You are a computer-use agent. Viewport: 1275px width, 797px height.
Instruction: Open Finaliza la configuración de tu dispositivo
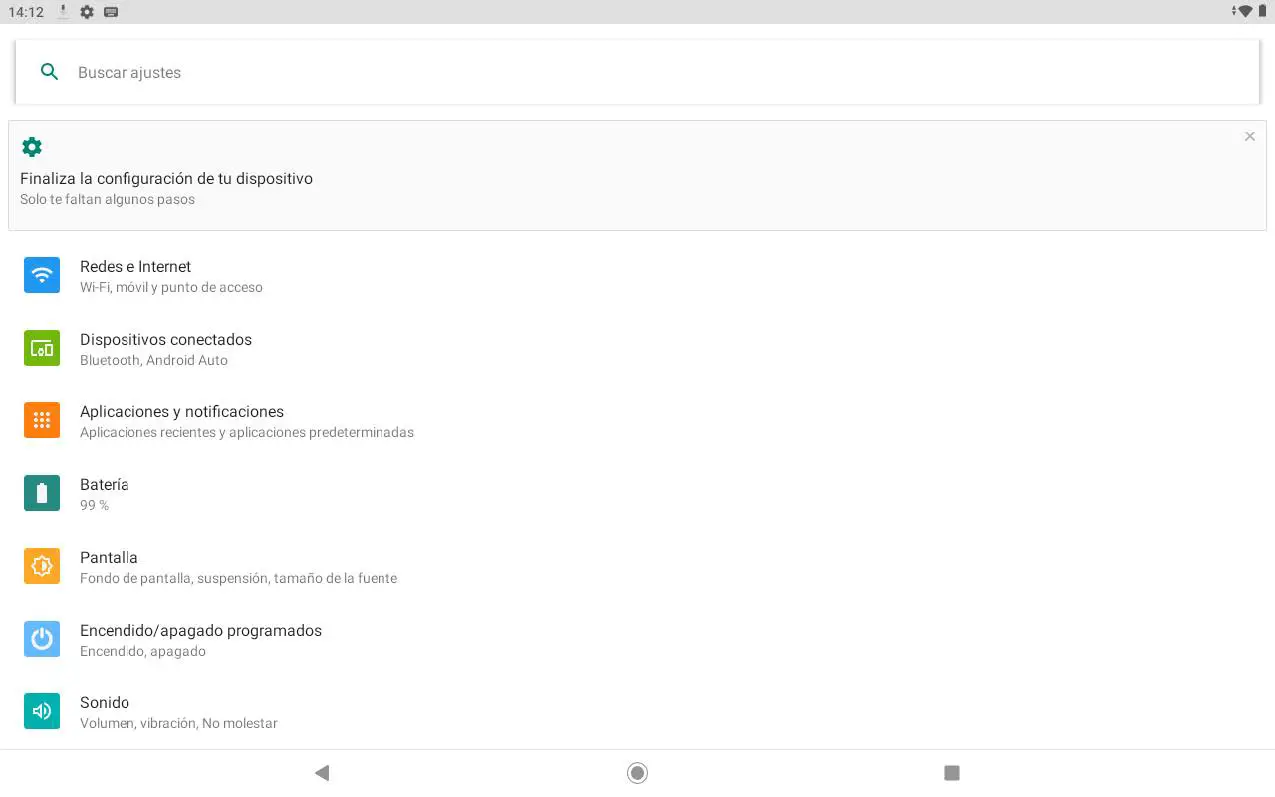(637, 176)
